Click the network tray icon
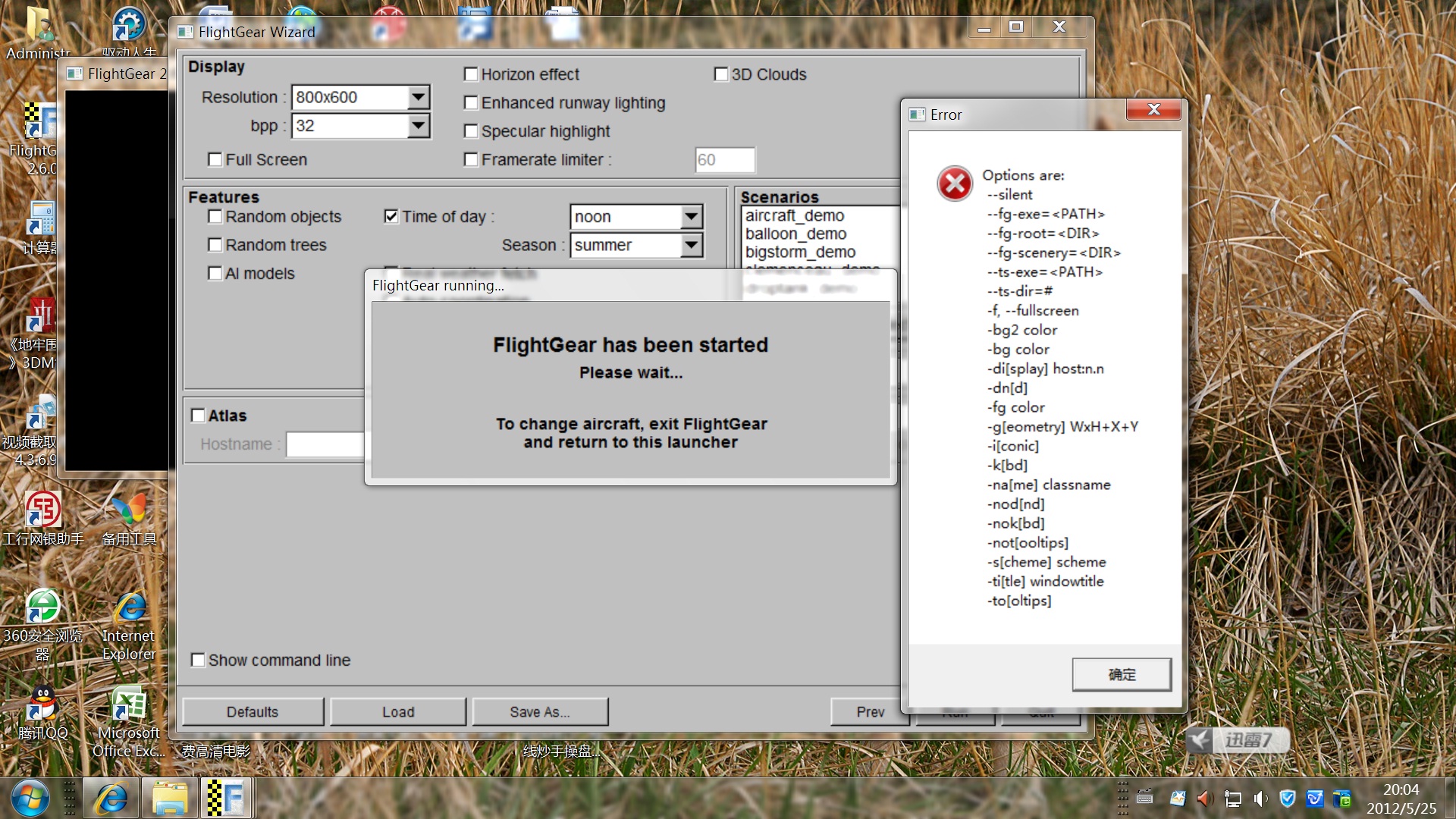Screen dimensions: 1456x819 [1233, 799]
